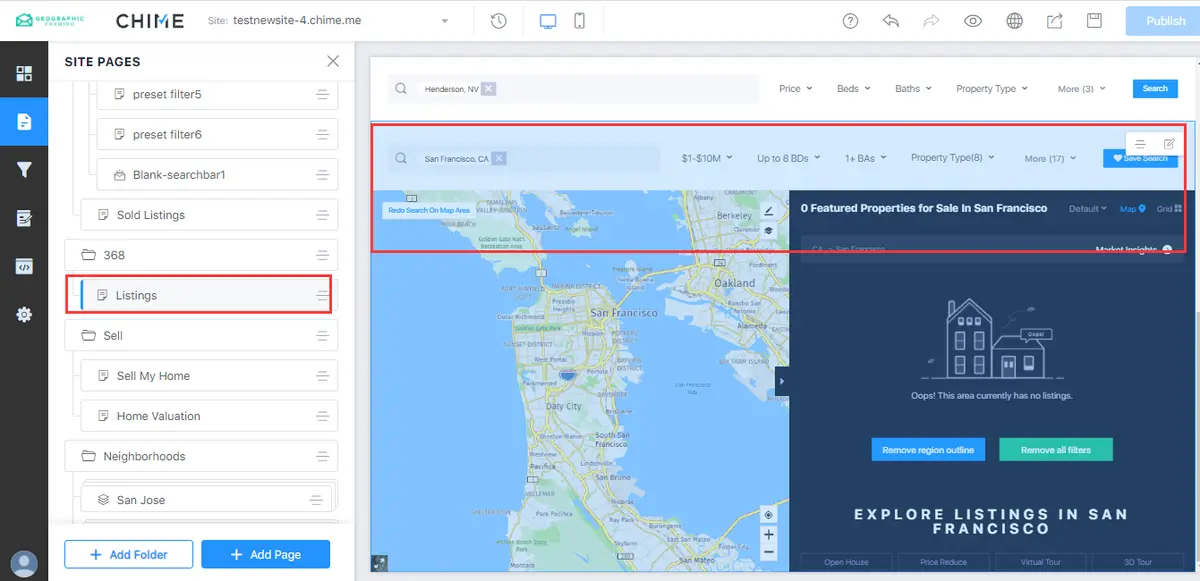Click Remove region outline button
This screenshot has height=581, width=1200.
[928, 450]
